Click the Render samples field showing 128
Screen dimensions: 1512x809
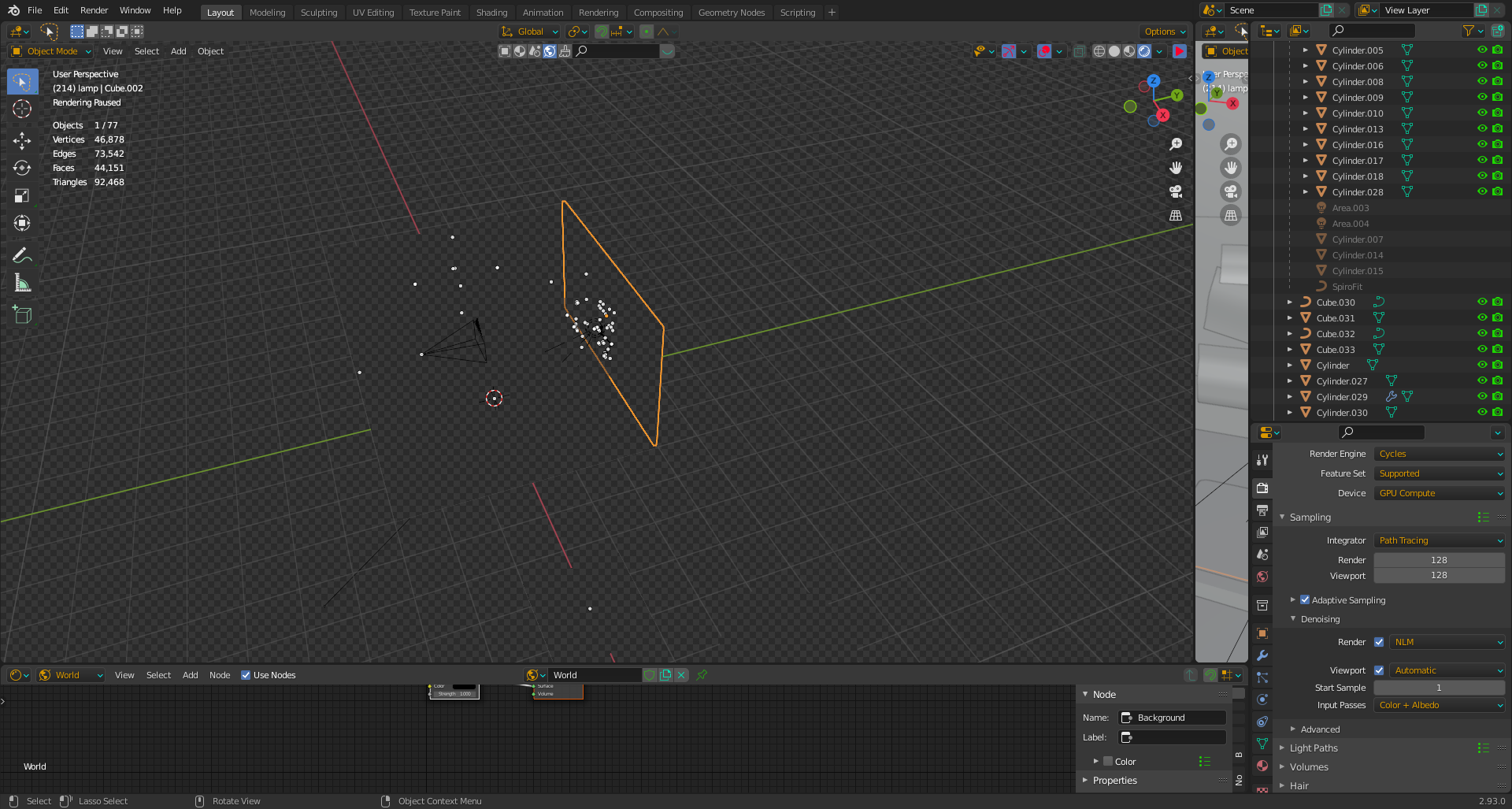click(x=1440, y=560)
